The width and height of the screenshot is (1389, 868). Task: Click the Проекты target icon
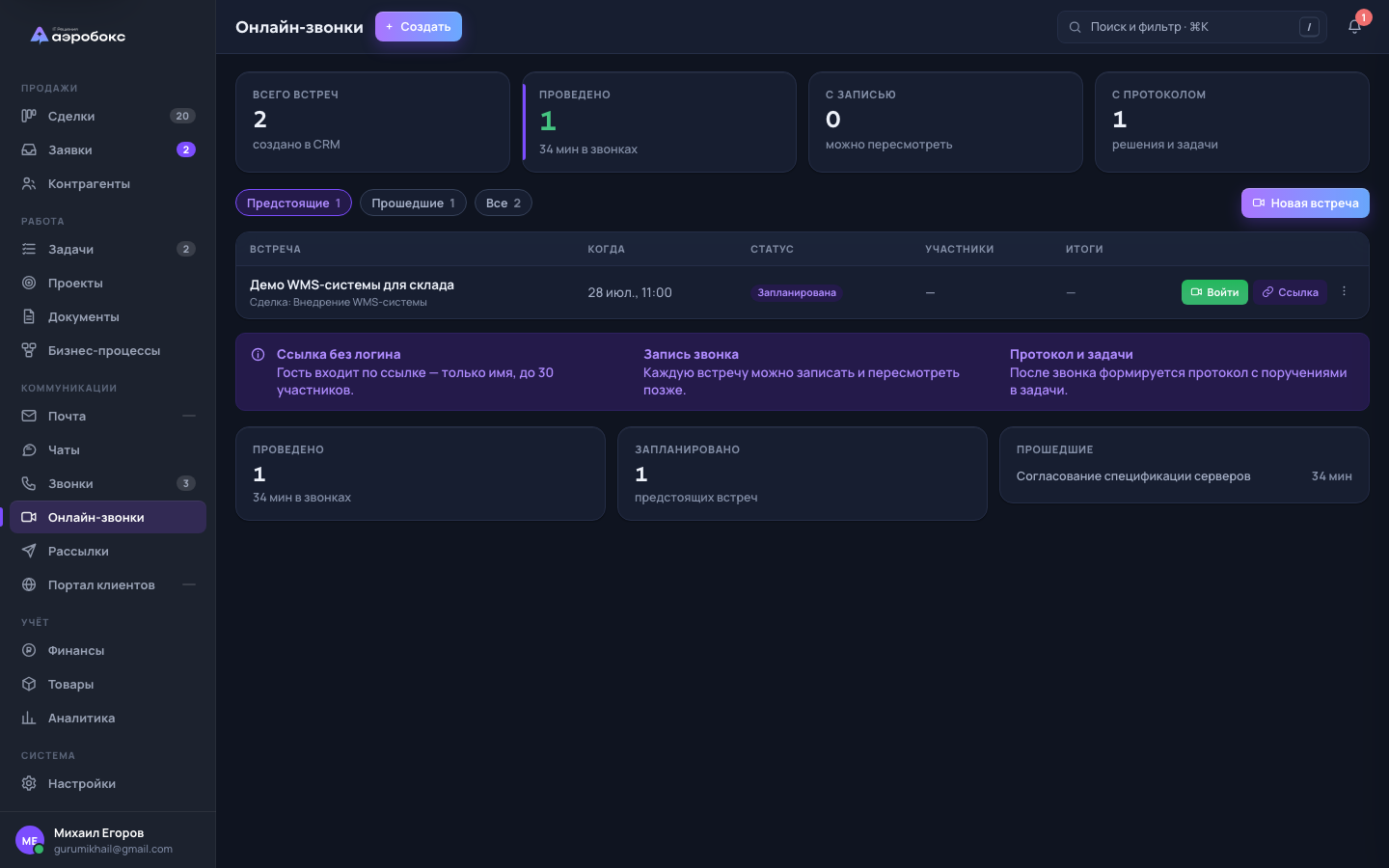point(29,283)
